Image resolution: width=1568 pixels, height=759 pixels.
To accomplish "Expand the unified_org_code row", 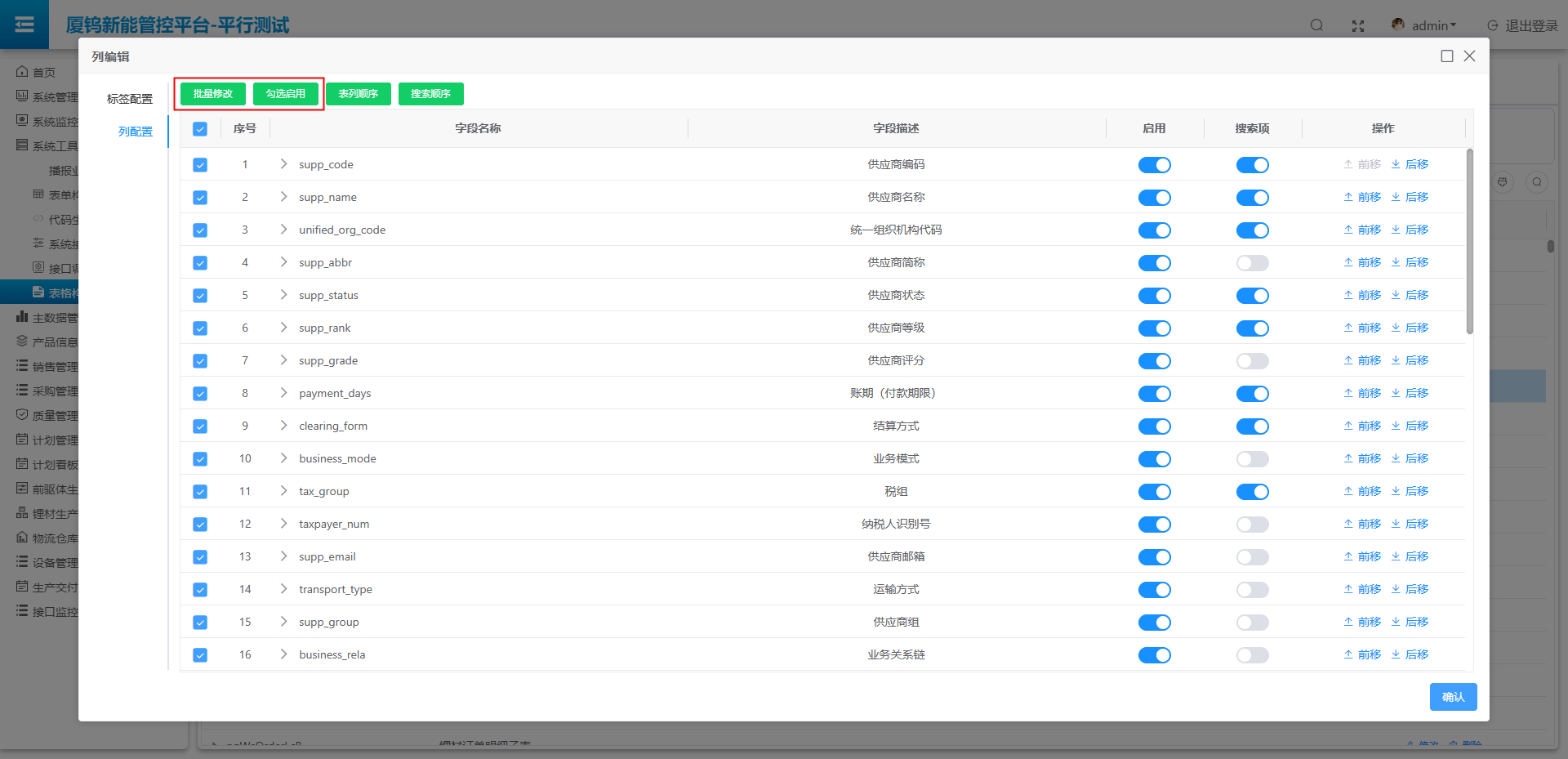I will pos(283,230).
